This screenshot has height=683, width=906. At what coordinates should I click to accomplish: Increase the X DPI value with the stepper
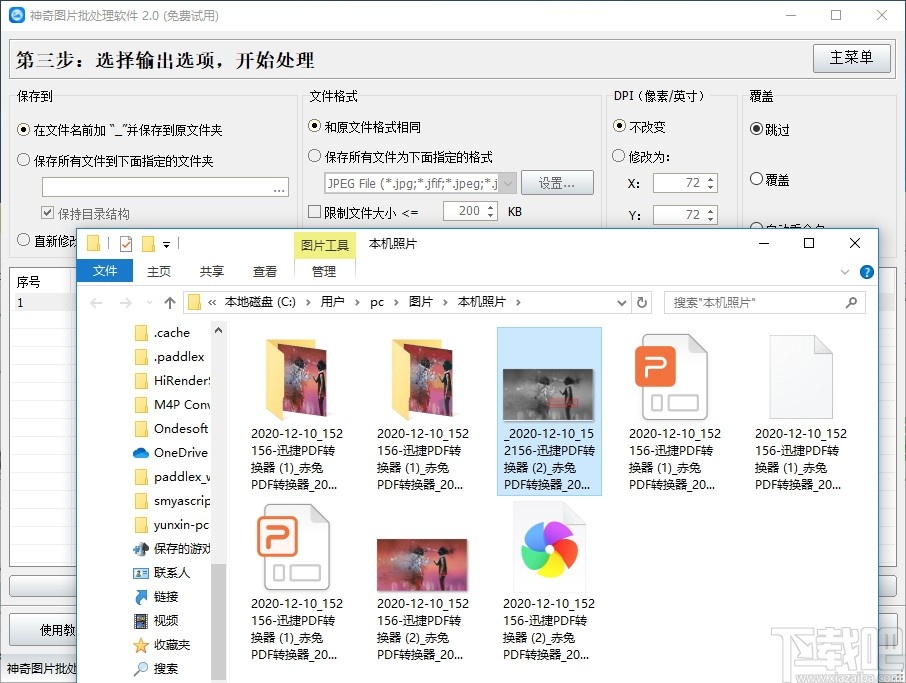(710, 176)
